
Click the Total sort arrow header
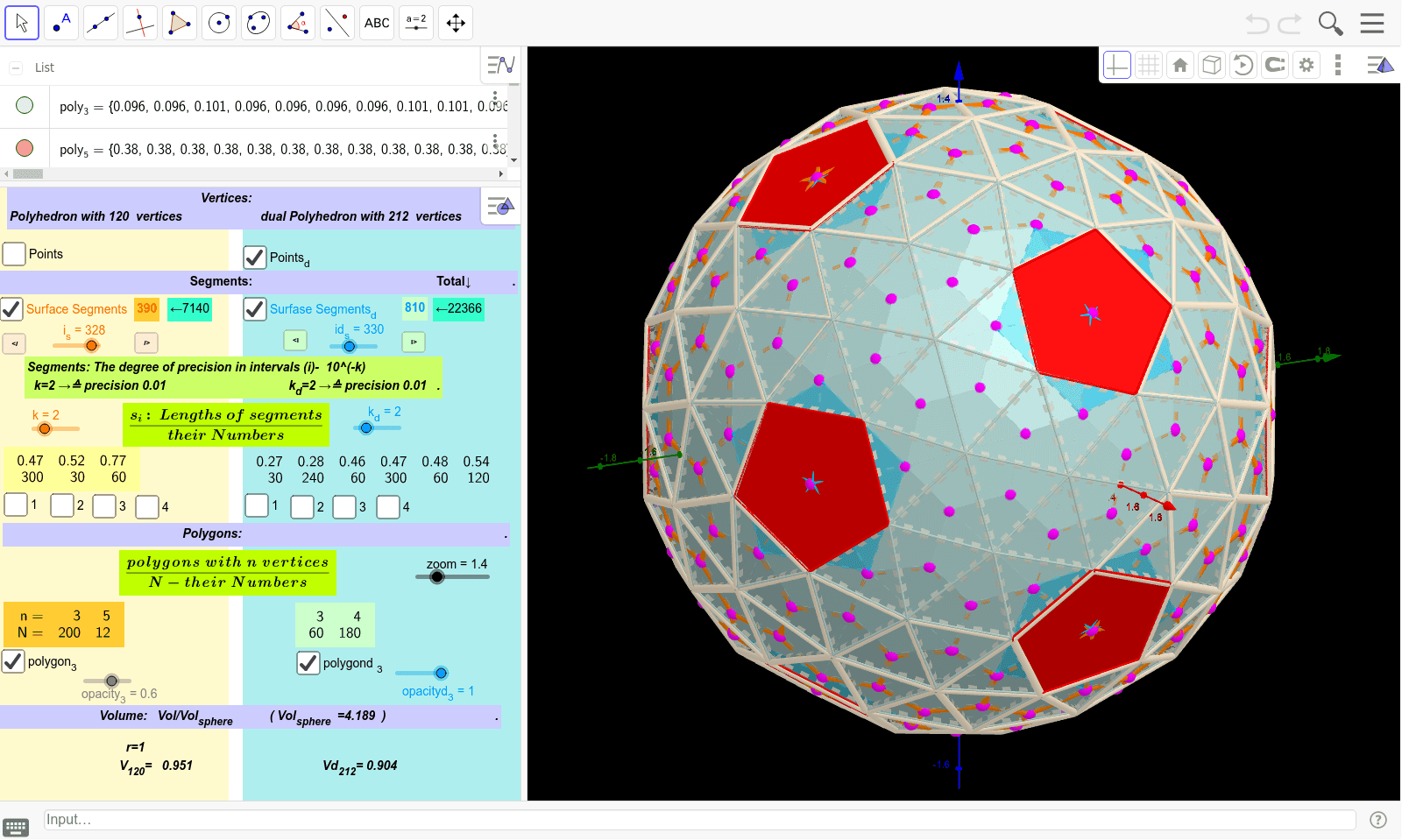pos(453,281)
